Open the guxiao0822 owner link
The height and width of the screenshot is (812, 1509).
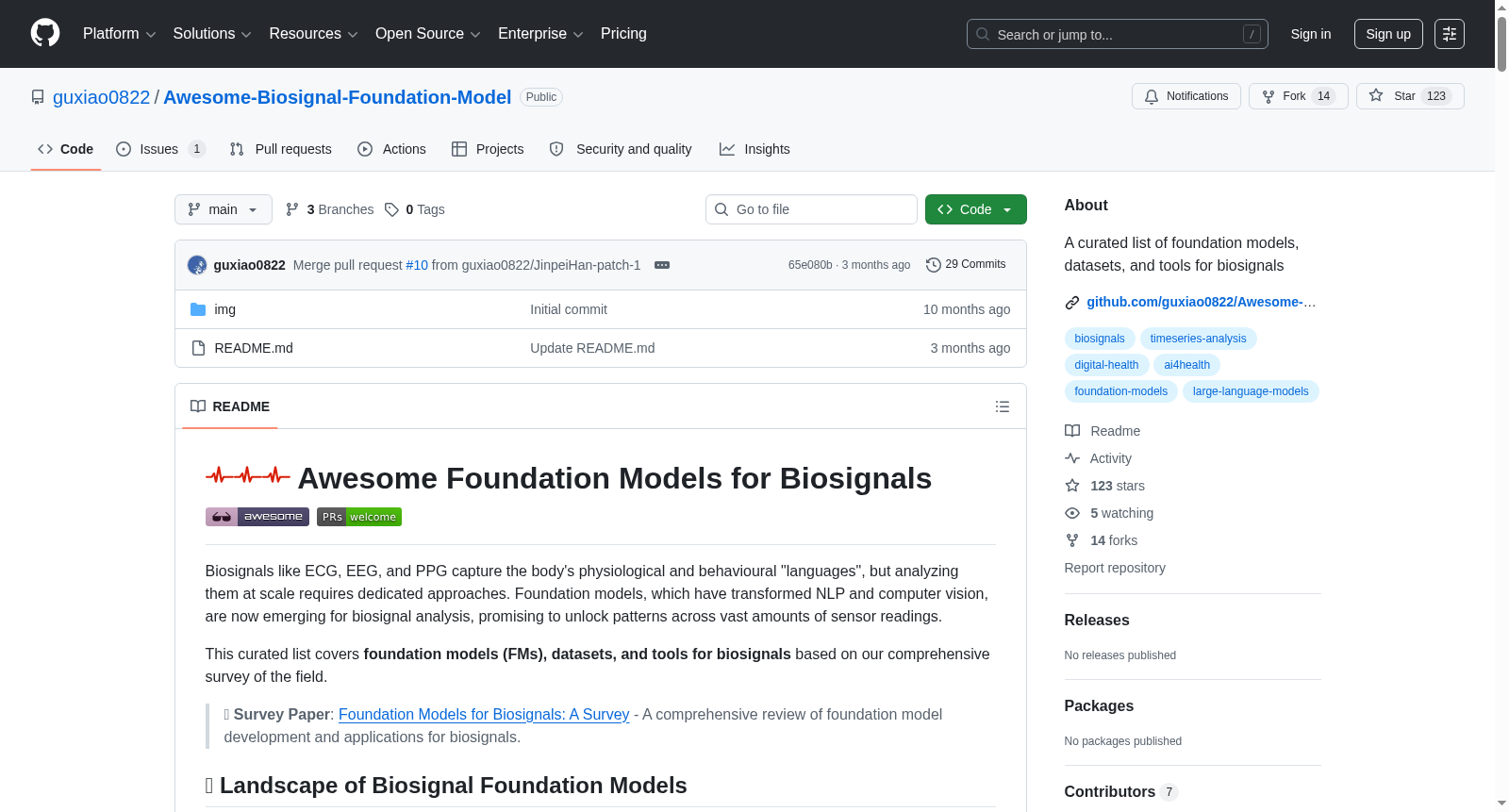(101, 97)
